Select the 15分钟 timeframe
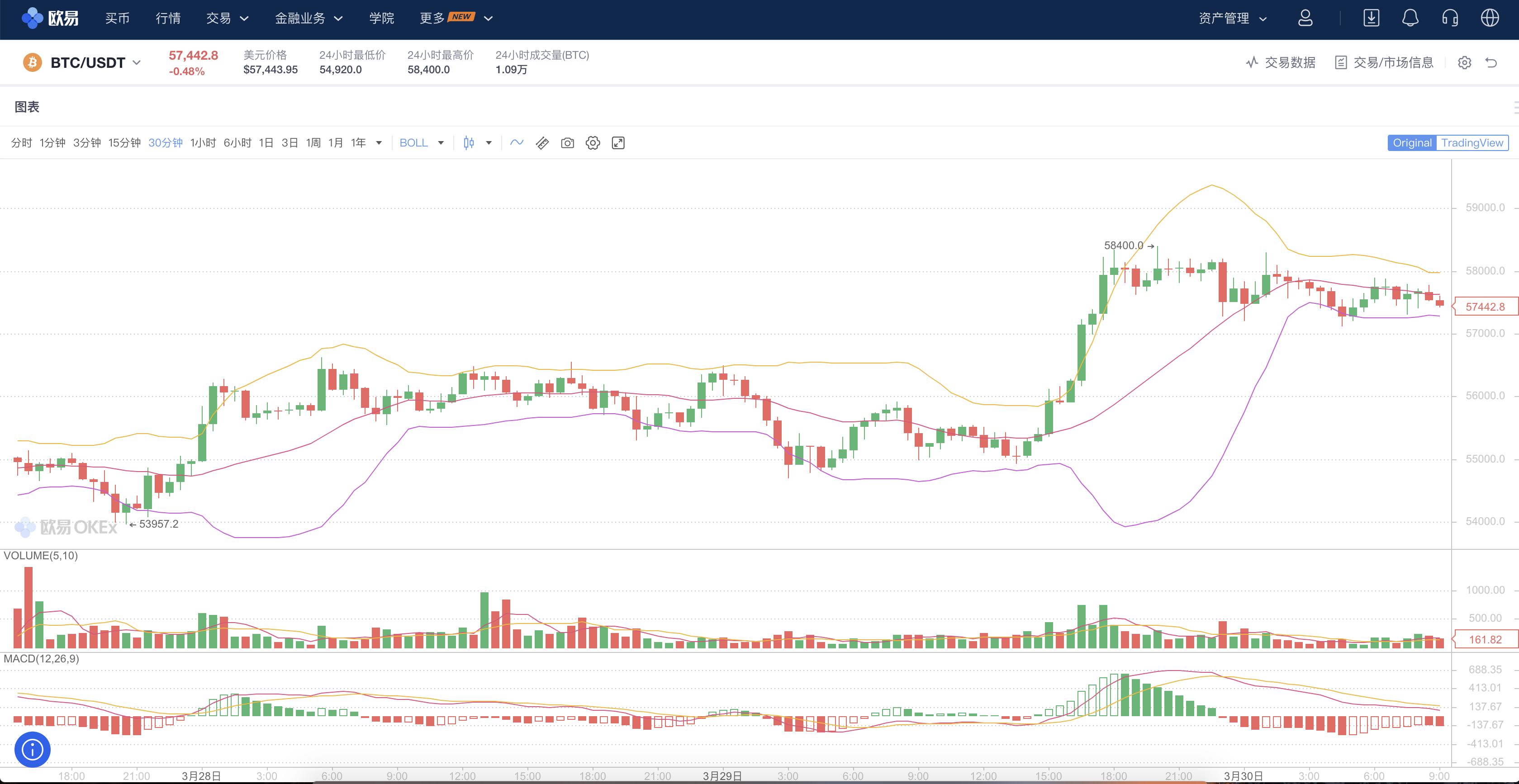 124,143
